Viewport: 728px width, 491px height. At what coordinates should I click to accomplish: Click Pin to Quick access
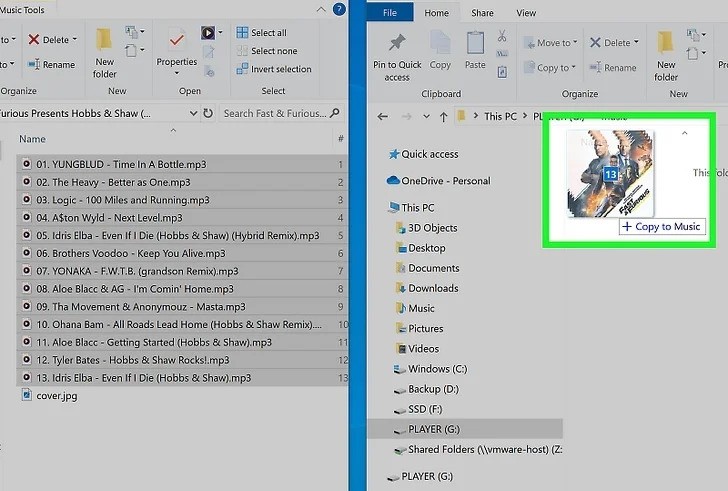(397, 57)
